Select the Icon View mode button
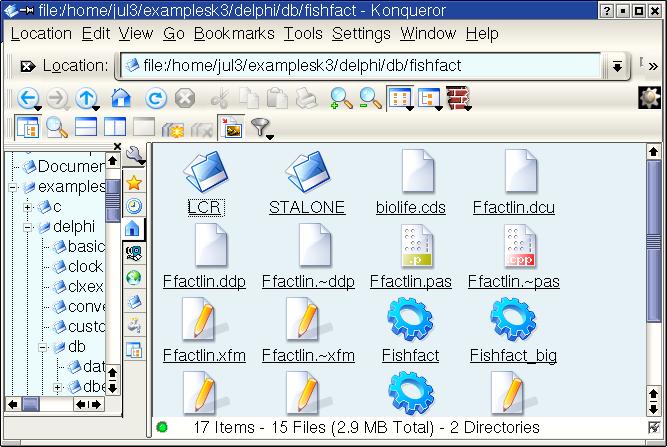 [x=400, y=98]
